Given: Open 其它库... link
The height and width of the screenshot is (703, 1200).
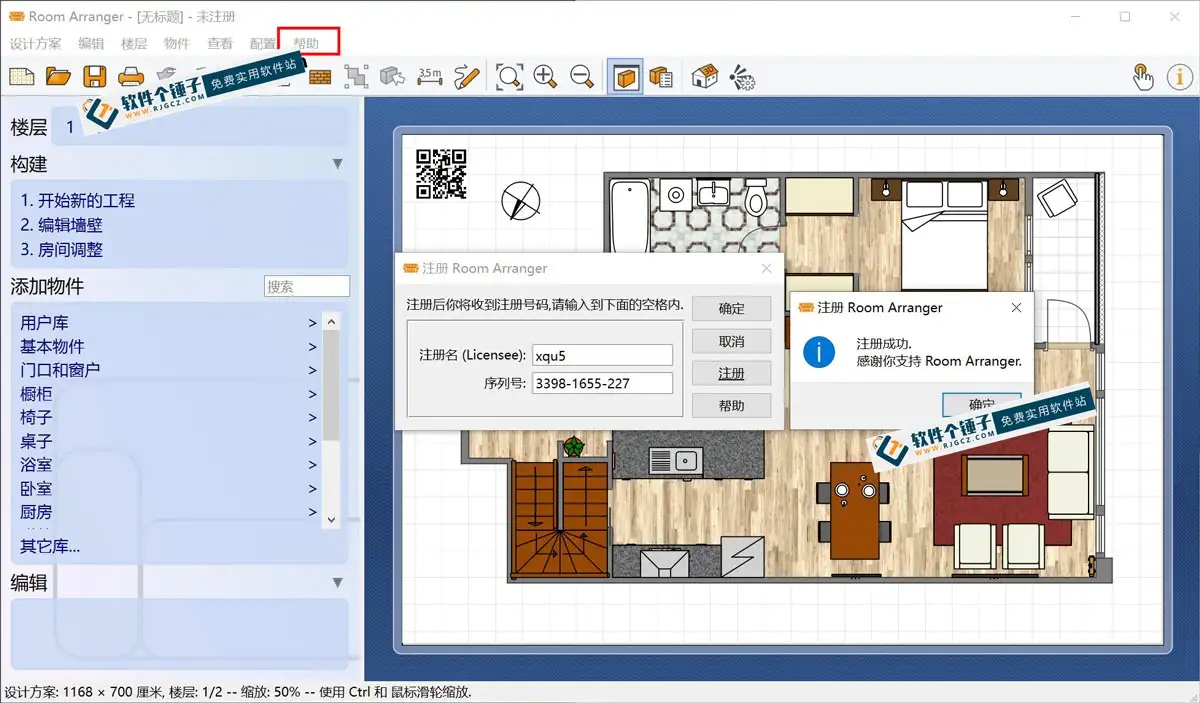Looking at the screenshot, I should tap(50, 546).
